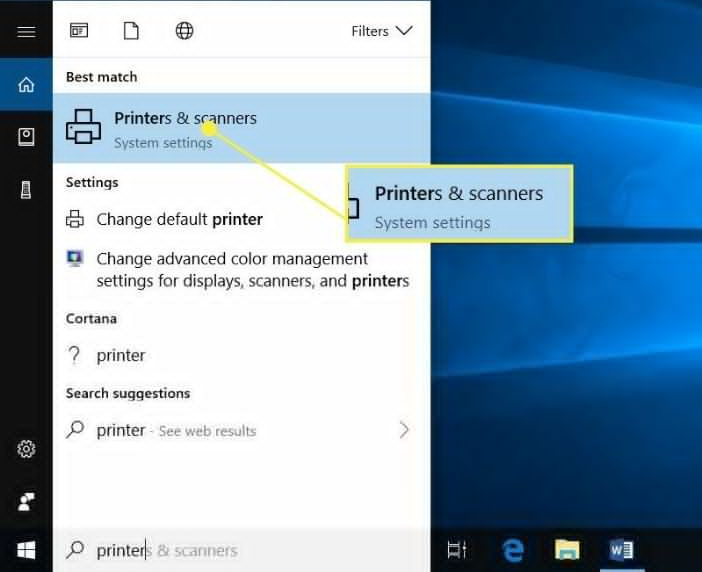Open the Settings gear icon
This screenshot has height=572, width=702.
tap(26, 450)
